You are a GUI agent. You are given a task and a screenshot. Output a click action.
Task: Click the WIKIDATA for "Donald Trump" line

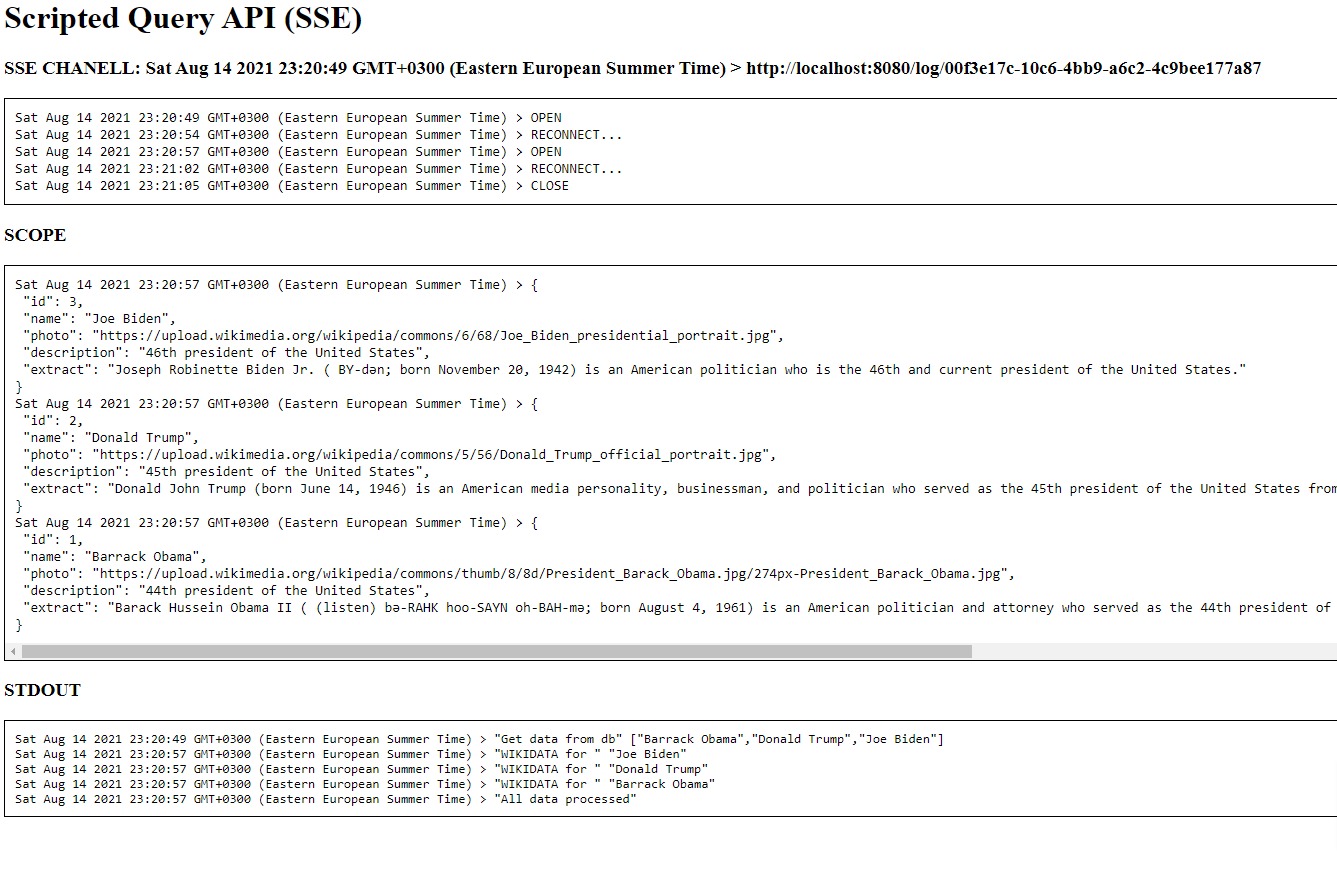(361, 770)
